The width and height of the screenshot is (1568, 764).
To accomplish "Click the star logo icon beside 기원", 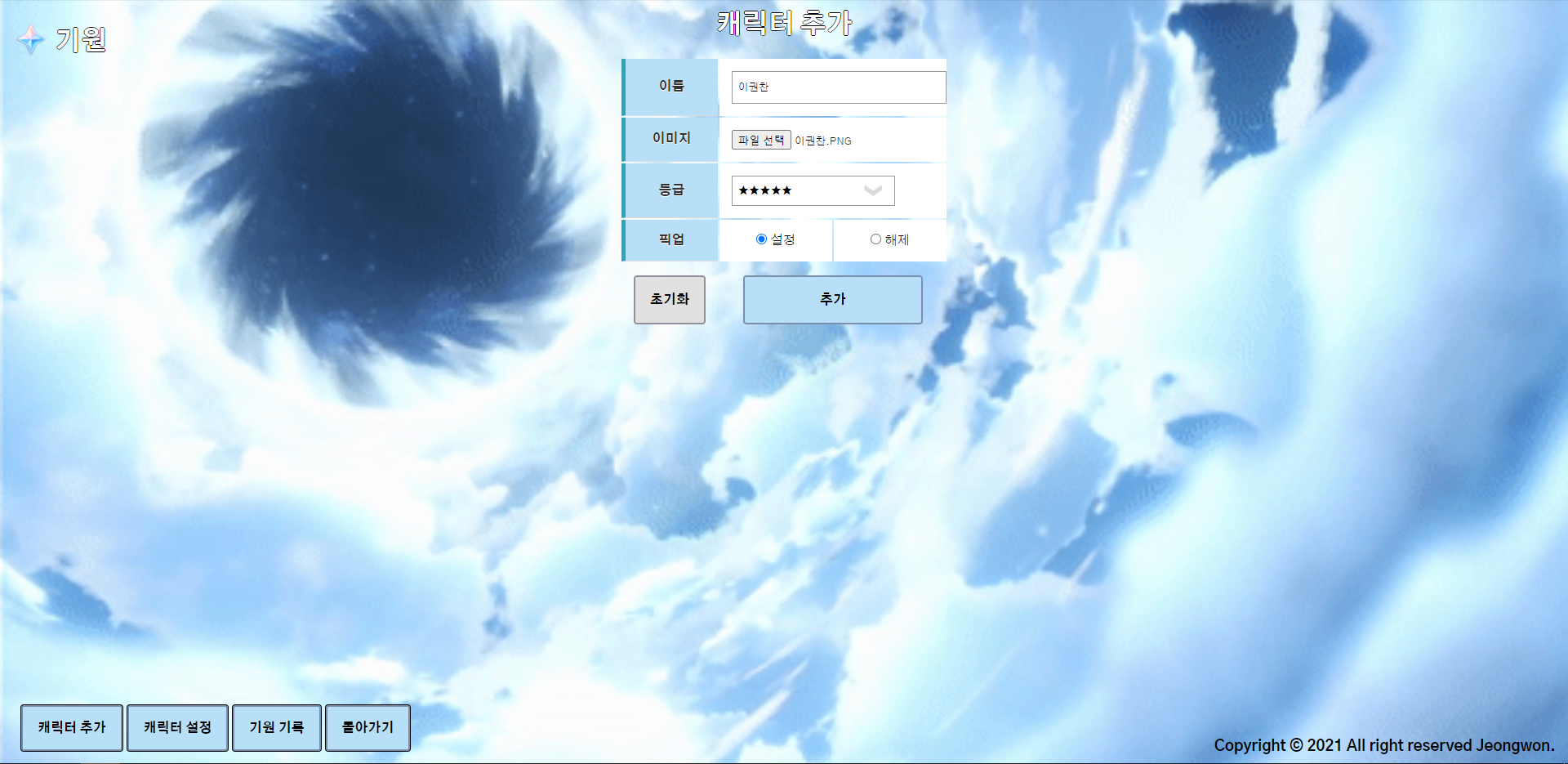I will tap(31, 39).
